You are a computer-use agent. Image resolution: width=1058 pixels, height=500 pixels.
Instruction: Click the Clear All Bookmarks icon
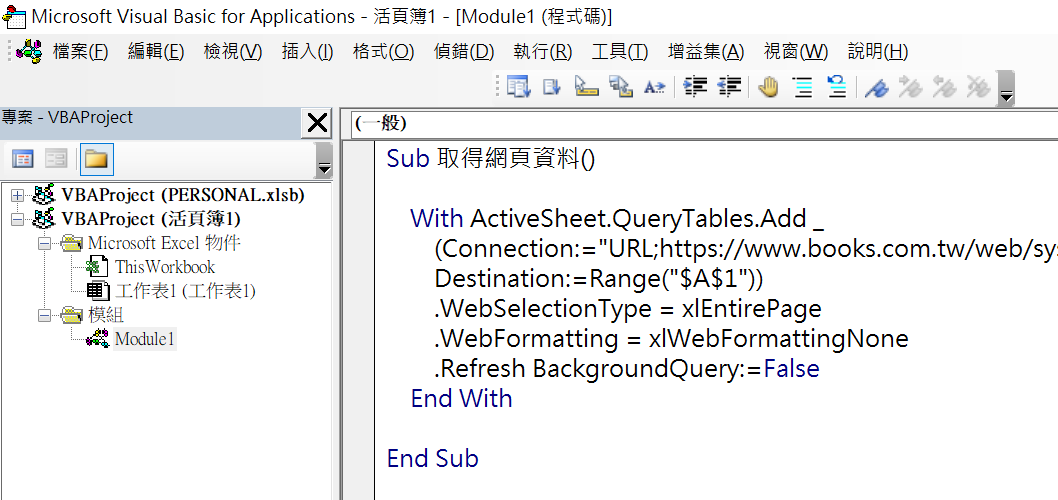tap(978, 86)
